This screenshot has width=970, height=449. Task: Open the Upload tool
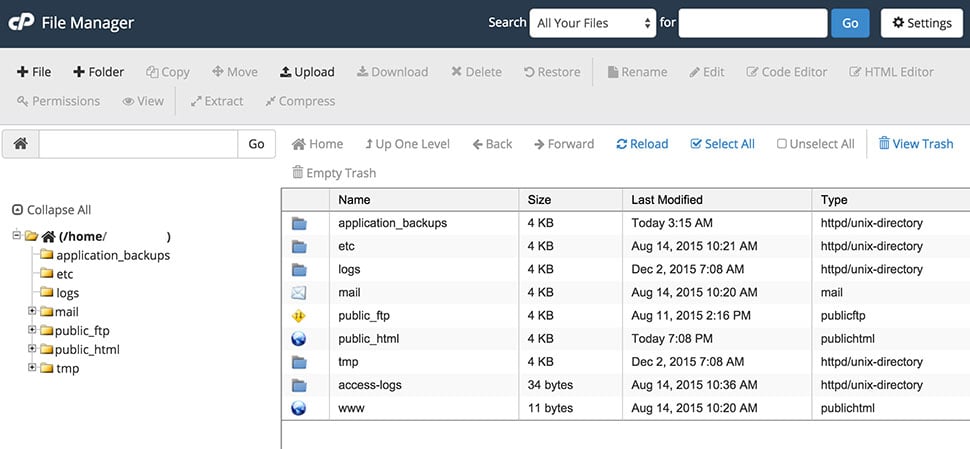tap(307, 72)
